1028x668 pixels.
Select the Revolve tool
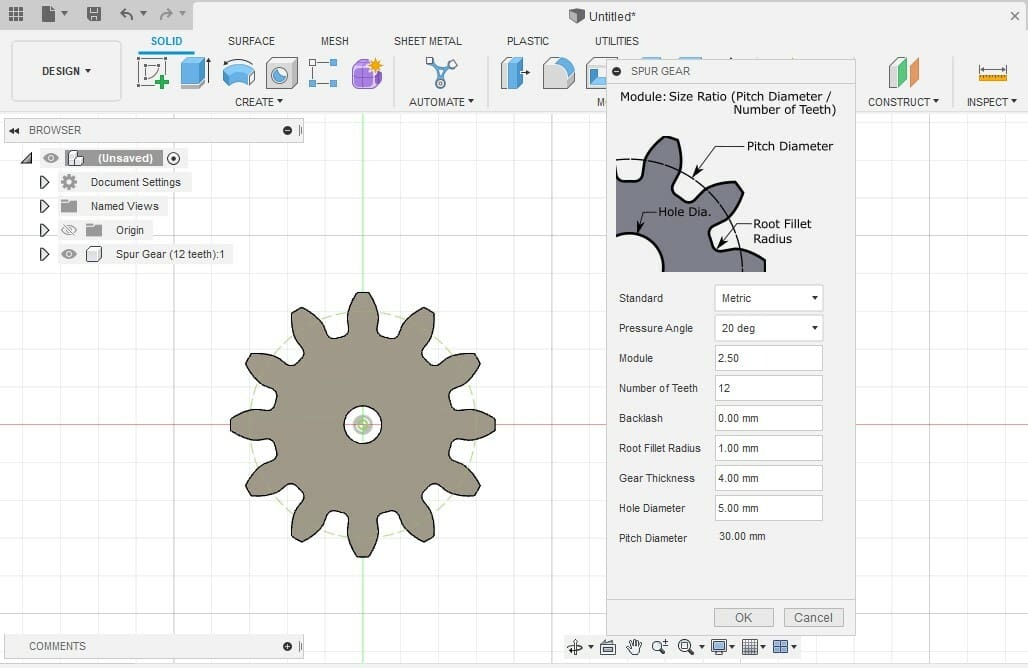click(238, 72)
